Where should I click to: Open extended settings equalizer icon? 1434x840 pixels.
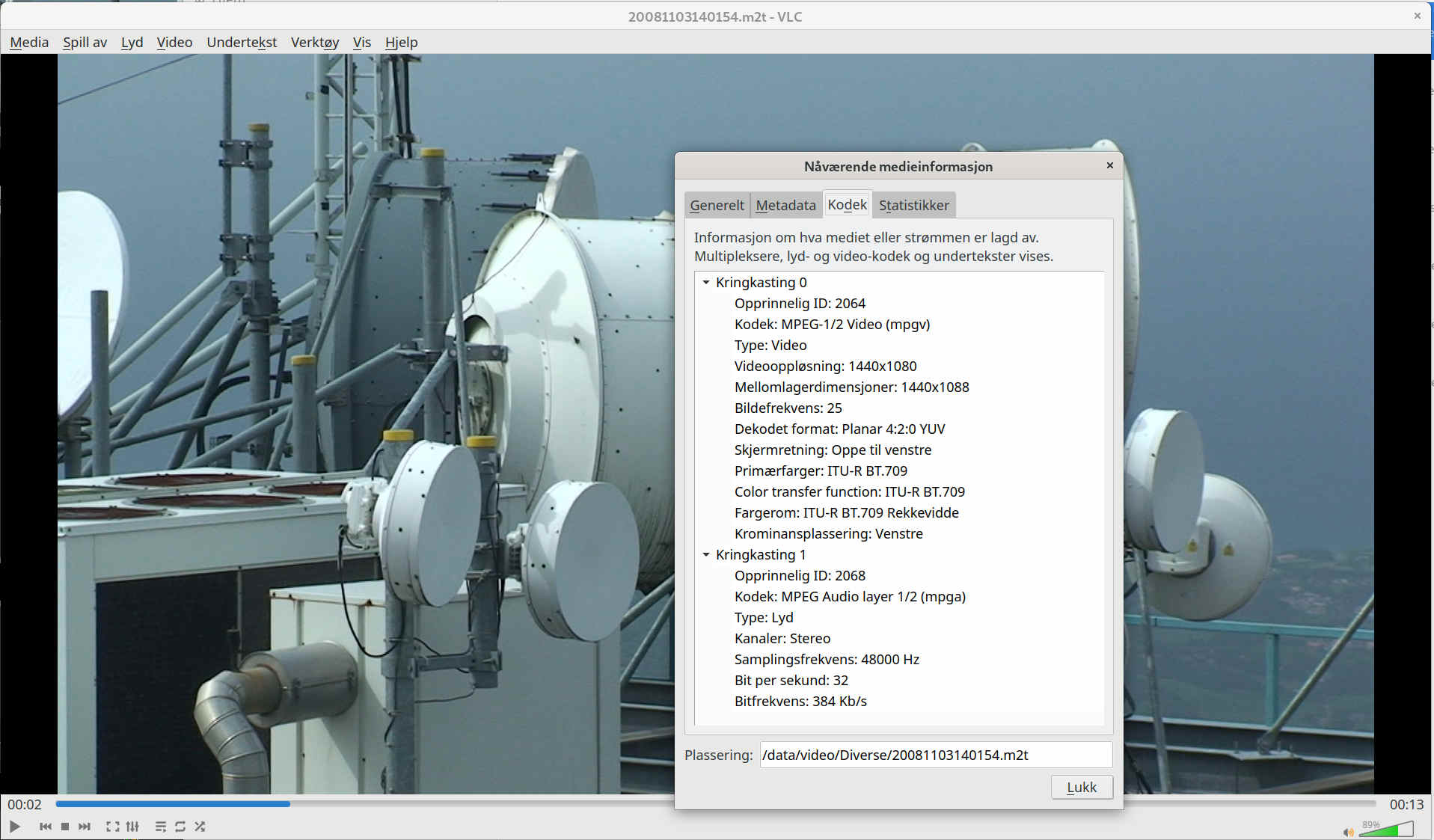click(132, 827)
